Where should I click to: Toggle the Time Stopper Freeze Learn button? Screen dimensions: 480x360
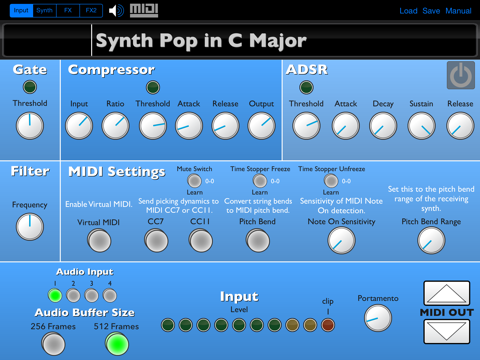point(260,181)
